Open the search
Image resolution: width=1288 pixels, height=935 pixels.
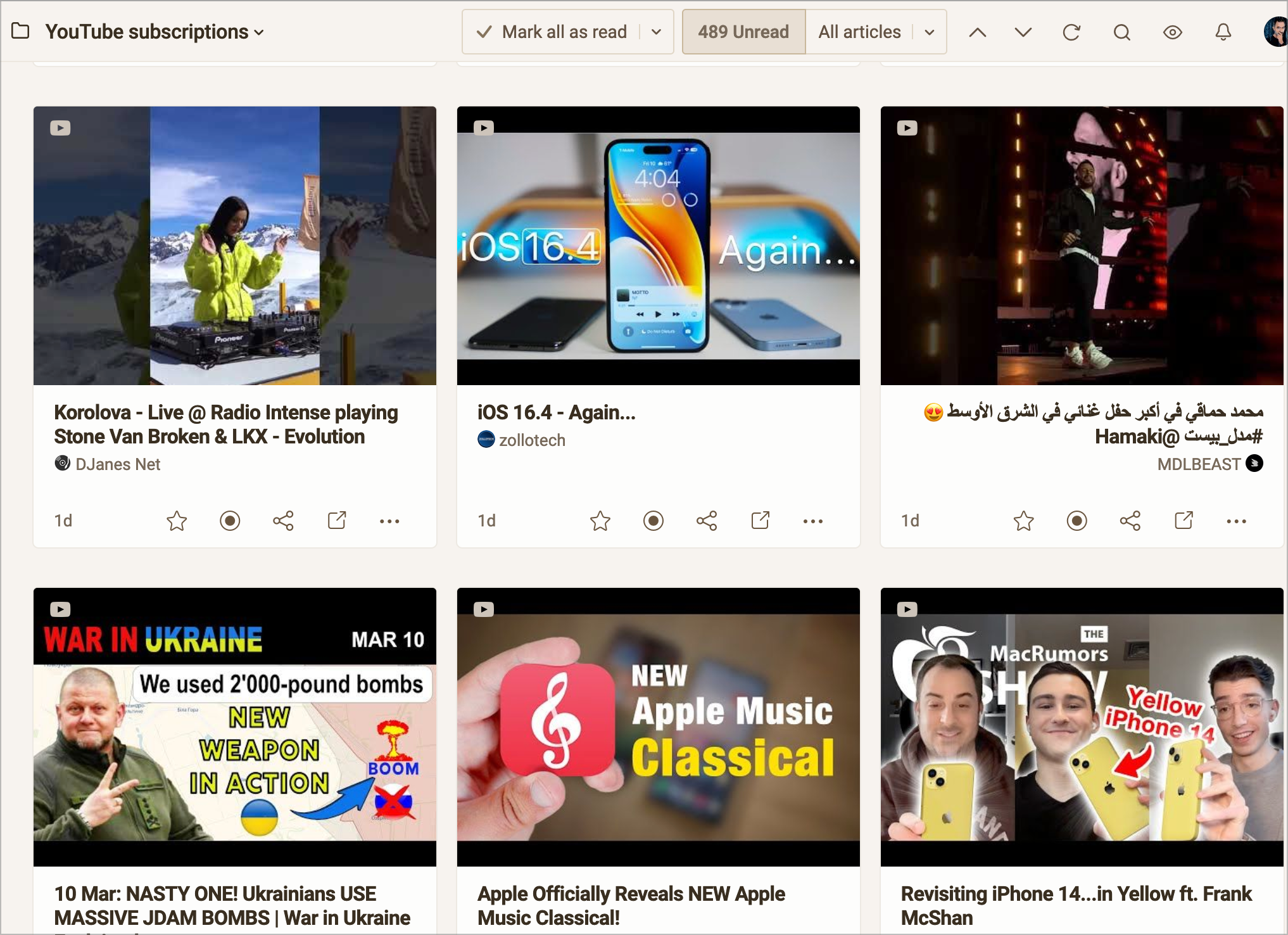point(1121,31)
